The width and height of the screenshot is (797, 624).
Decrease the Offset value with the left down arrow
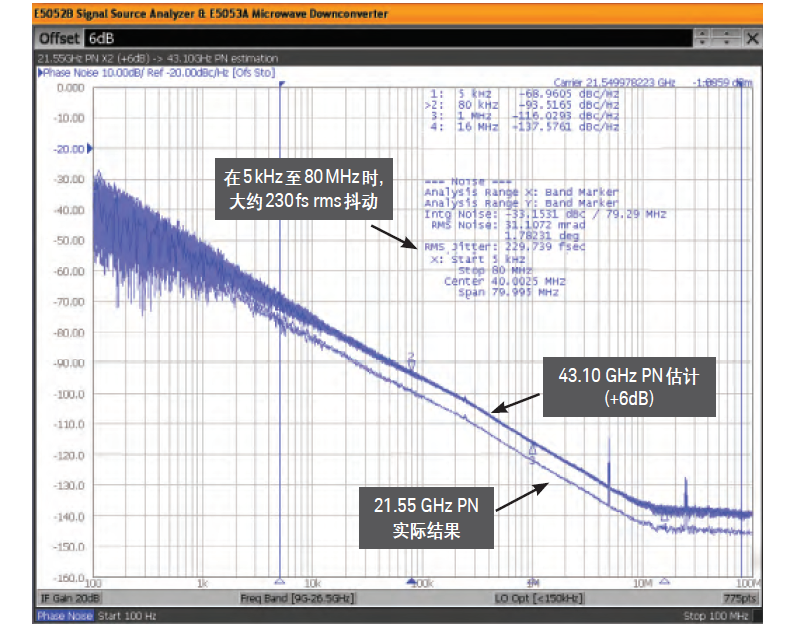click(702, 43)
